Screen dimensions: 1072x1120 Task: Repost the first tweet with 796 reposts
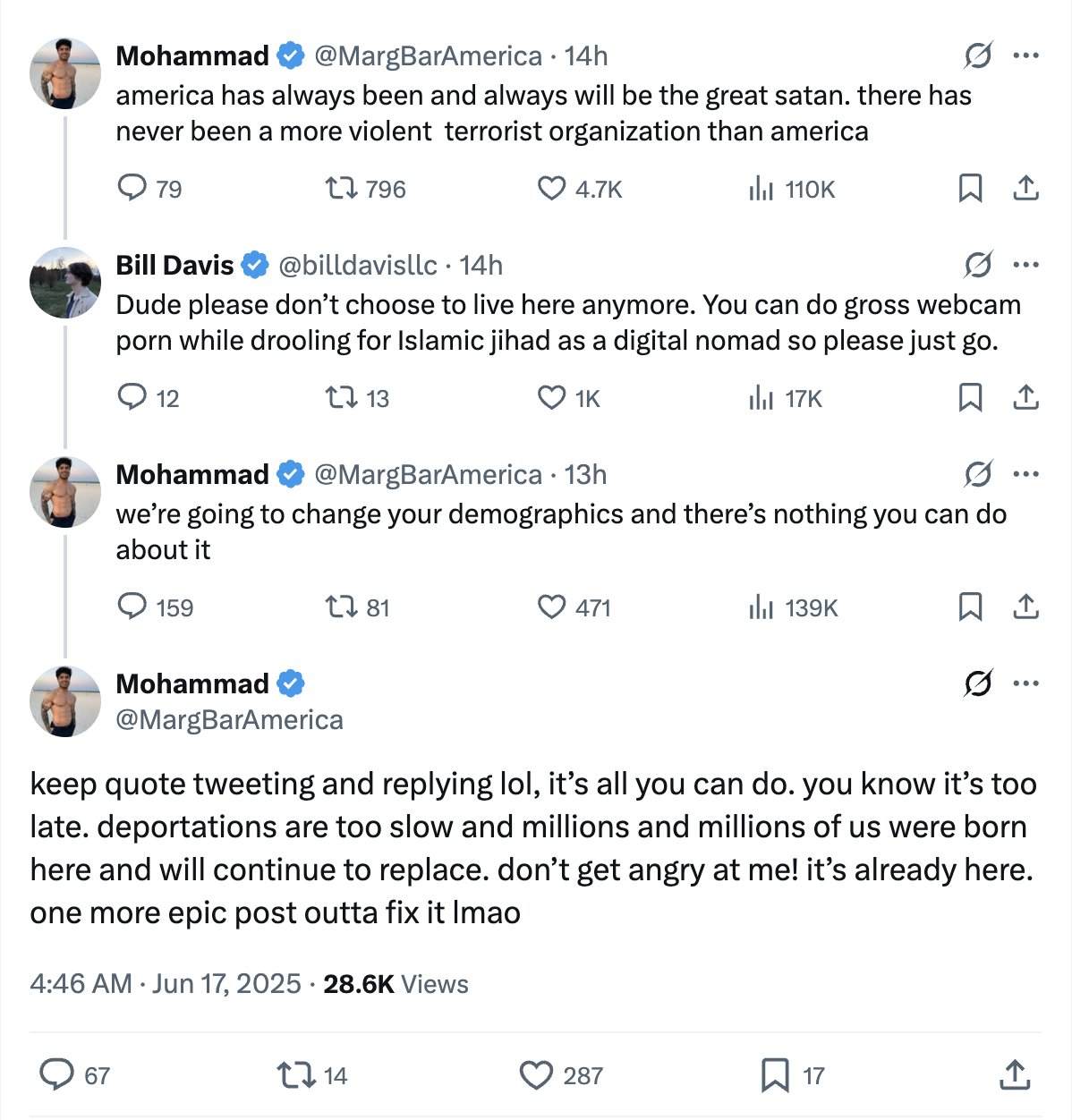(340, 189)
